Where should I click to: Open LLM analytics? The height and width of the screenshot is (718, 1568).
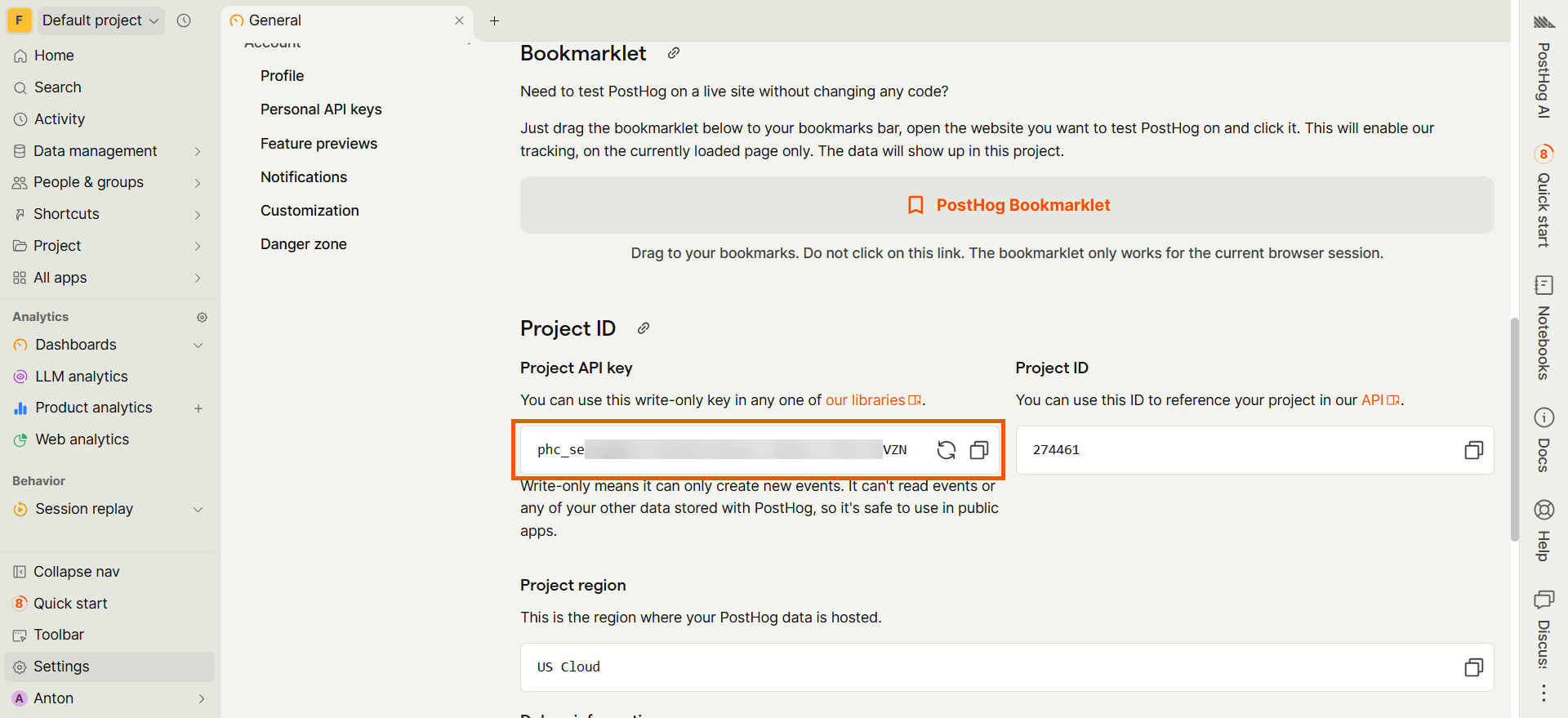coord(82,377)
